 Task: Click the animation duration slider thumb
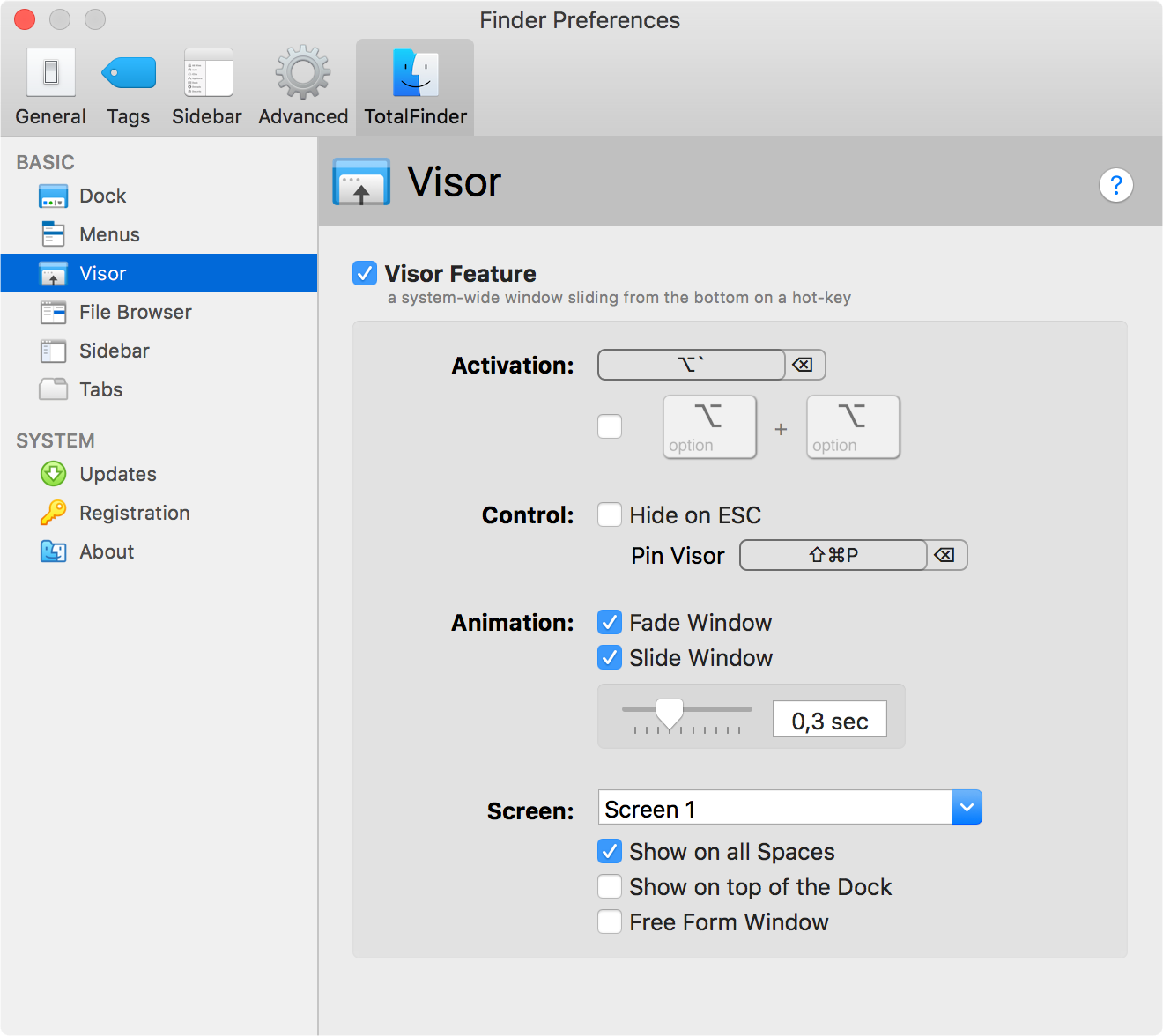tap(670, 713)
